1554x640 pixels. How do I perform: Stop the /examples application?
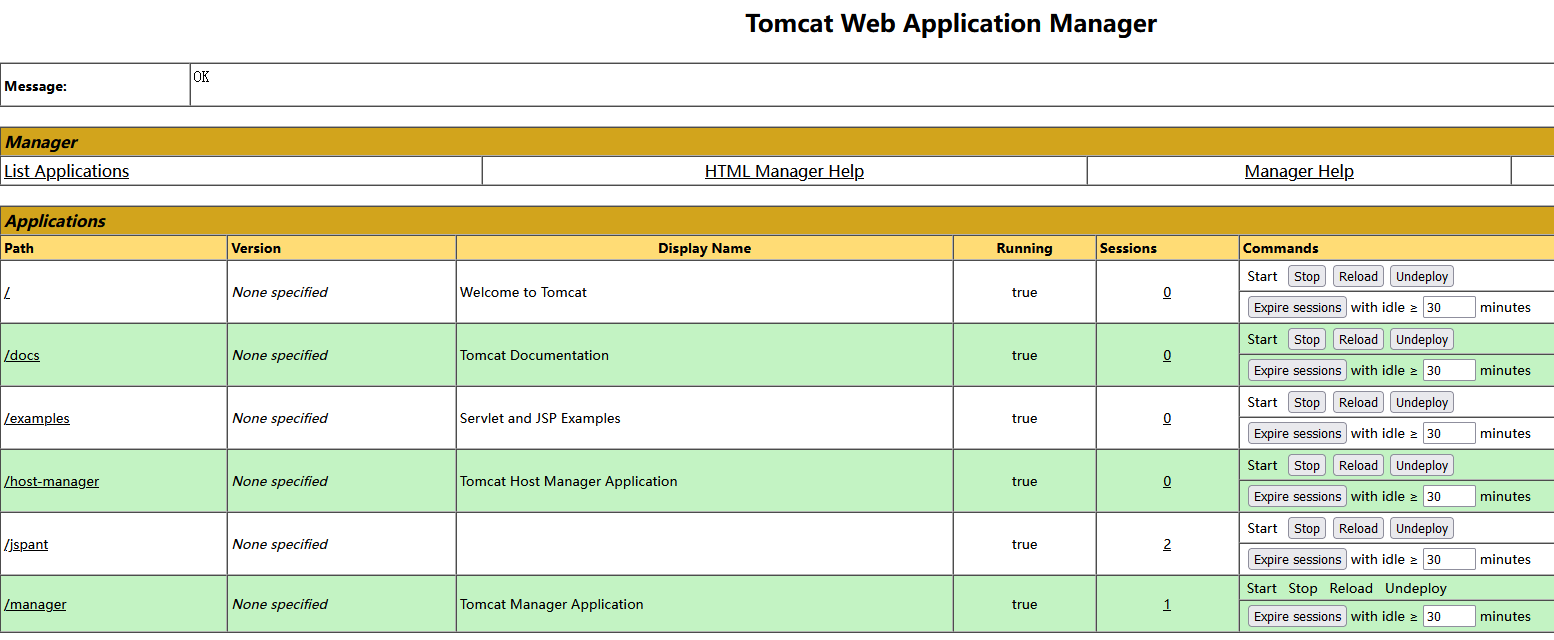click(x=1307, y=402)
